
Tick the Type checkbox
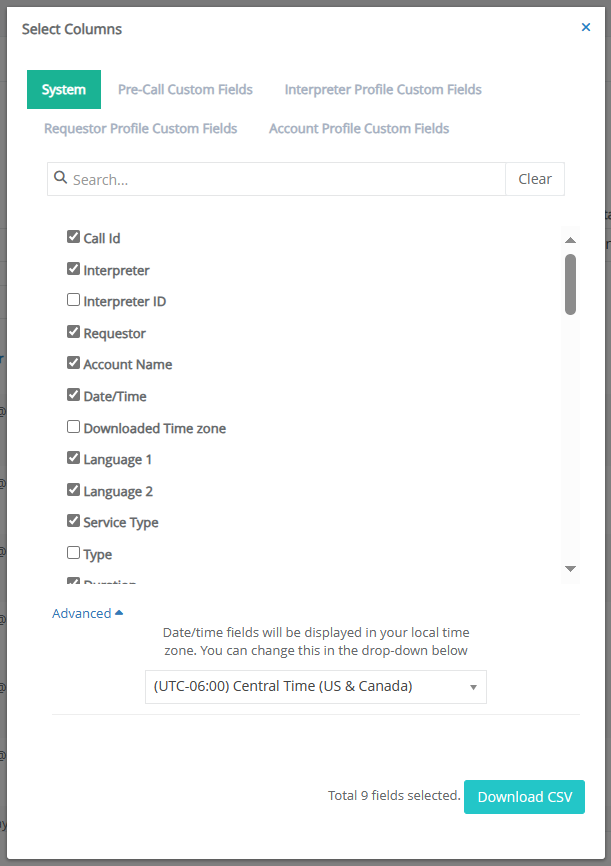[x=73, y=553]
